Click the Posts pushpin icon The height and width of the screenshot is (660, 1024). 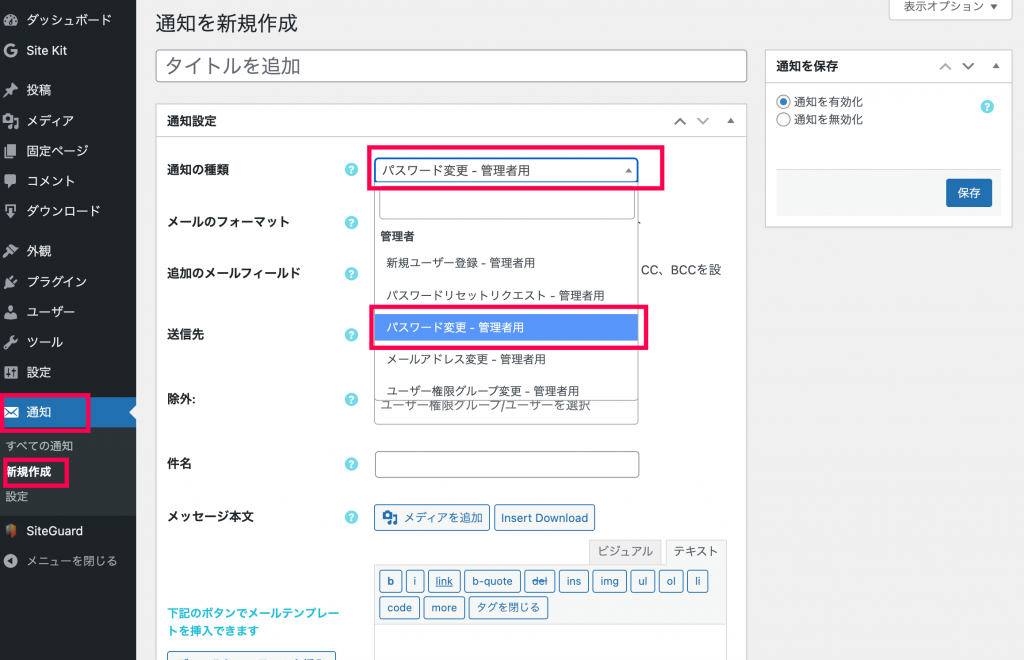click(10, 90)
